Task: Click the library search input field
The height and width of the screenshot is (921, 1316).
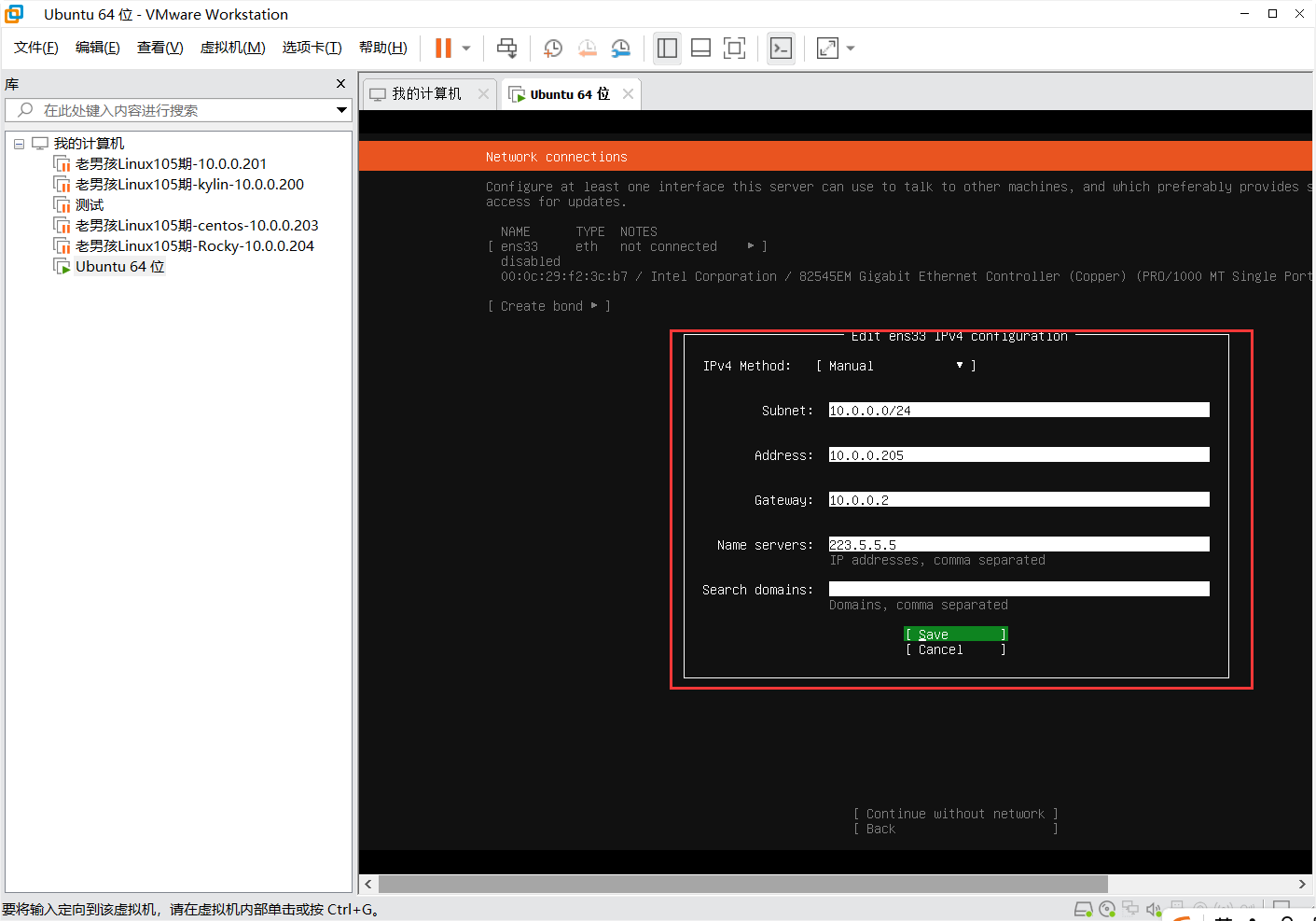Action: [x=177, y=110]
